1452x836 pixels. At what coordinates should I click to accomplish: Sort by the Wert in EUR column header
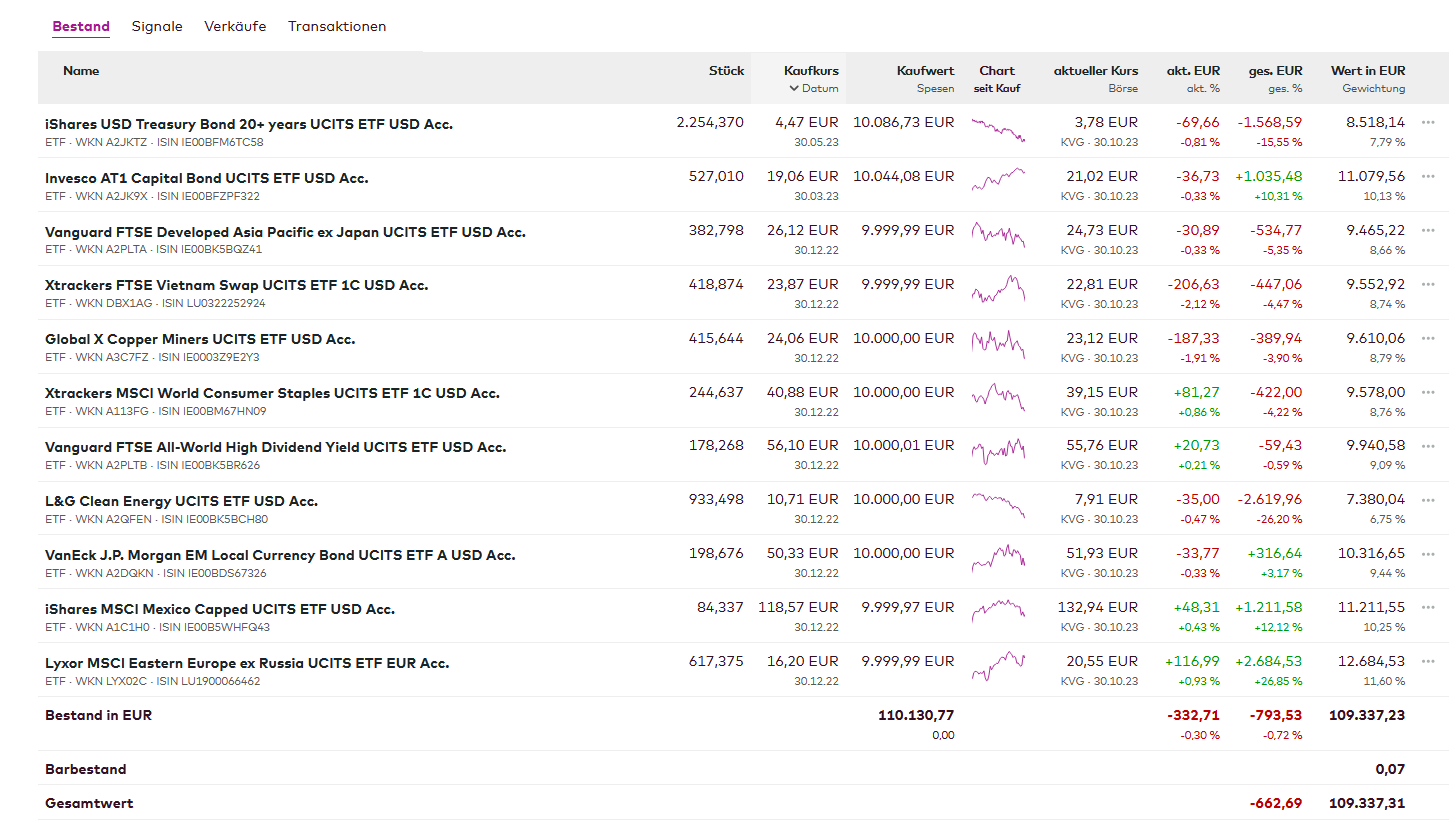[1367, 71]
